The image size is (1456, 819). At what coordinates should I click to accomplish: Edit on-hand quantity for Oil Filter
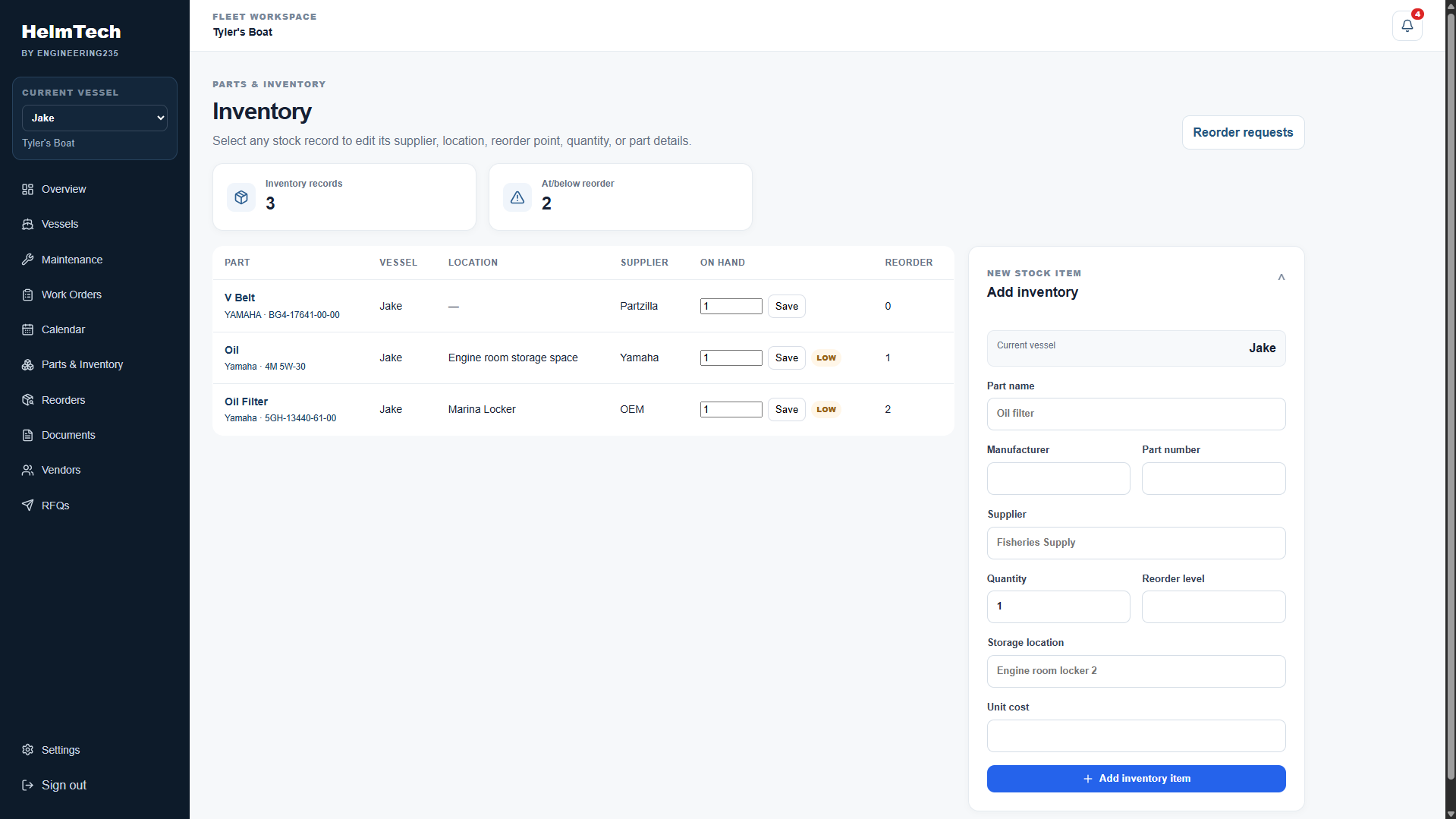pyautogui.click(x=731, y=409)
